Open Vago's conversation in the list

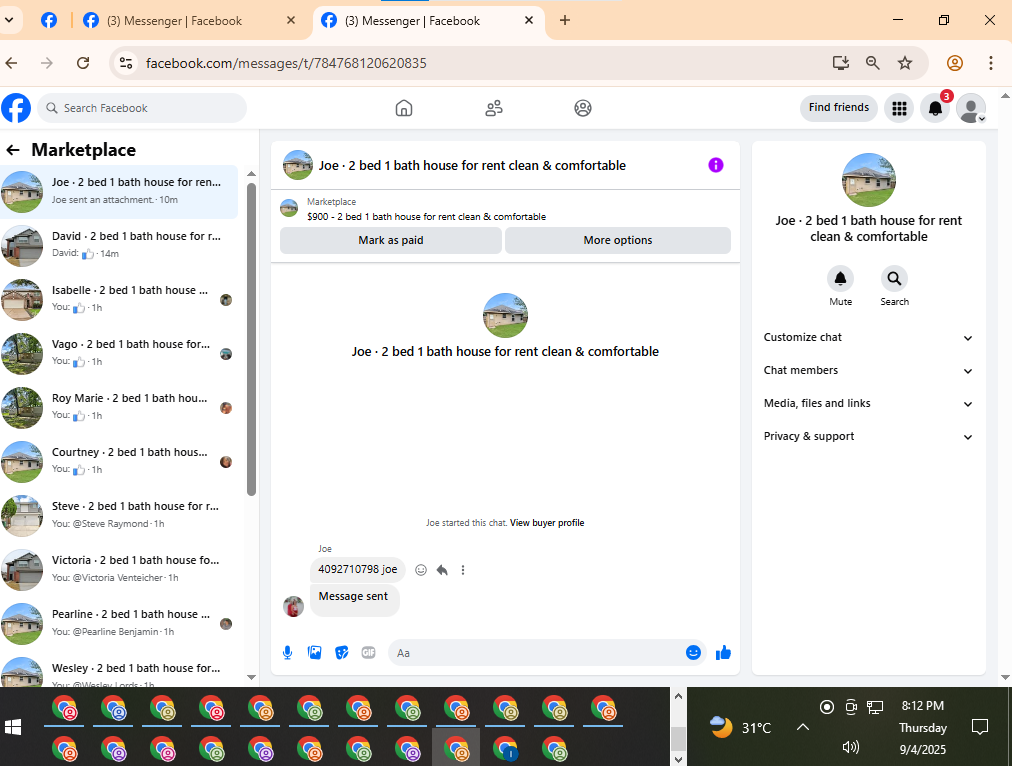(x=119, y=354)
